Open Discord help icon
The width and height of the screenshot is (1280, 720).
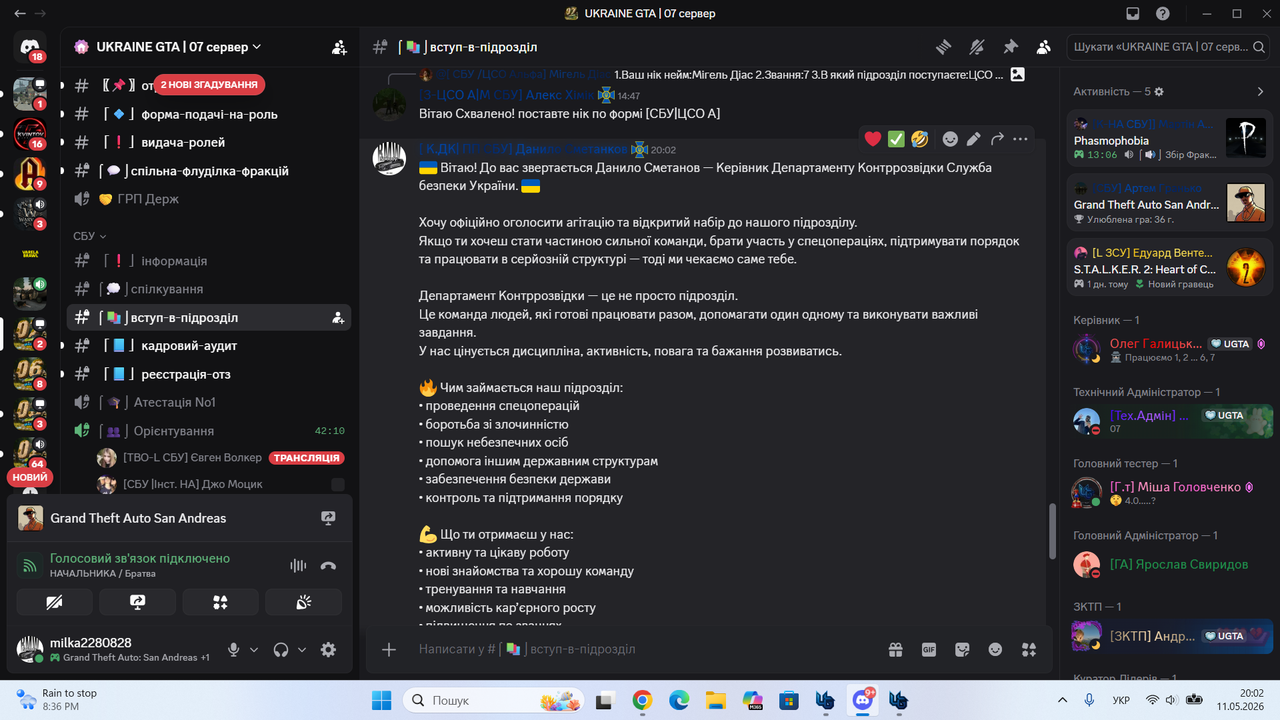1163,14
